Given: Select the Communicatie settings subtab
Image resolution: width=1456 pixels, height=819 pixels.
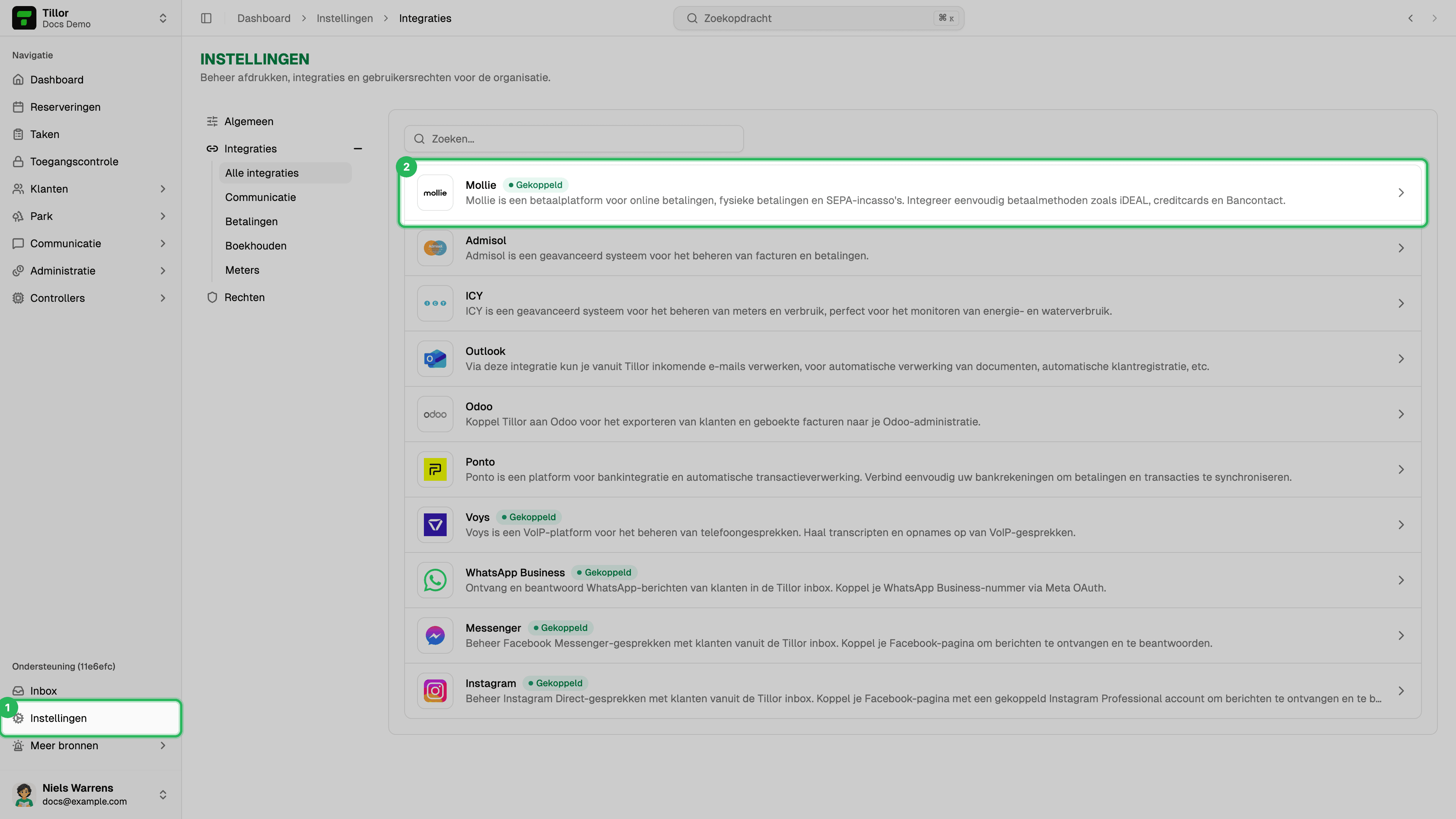Looking at the screenshot, I should [x=285, y=197].
